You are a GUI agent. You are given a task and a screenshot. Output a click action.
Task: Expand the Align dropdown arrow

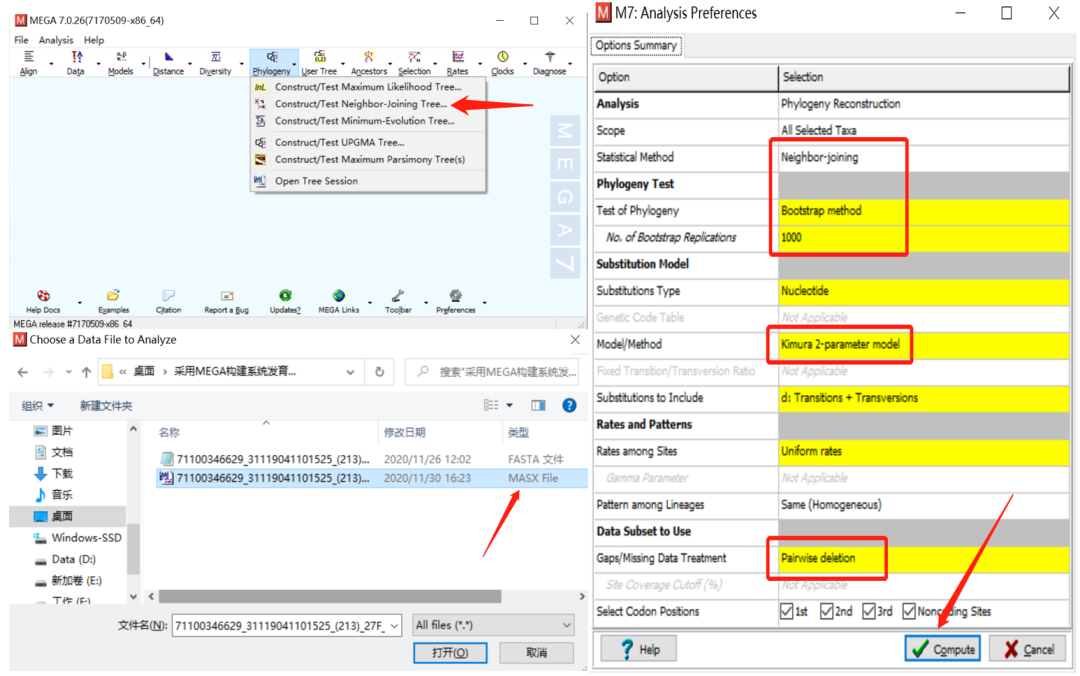[51, 64]
